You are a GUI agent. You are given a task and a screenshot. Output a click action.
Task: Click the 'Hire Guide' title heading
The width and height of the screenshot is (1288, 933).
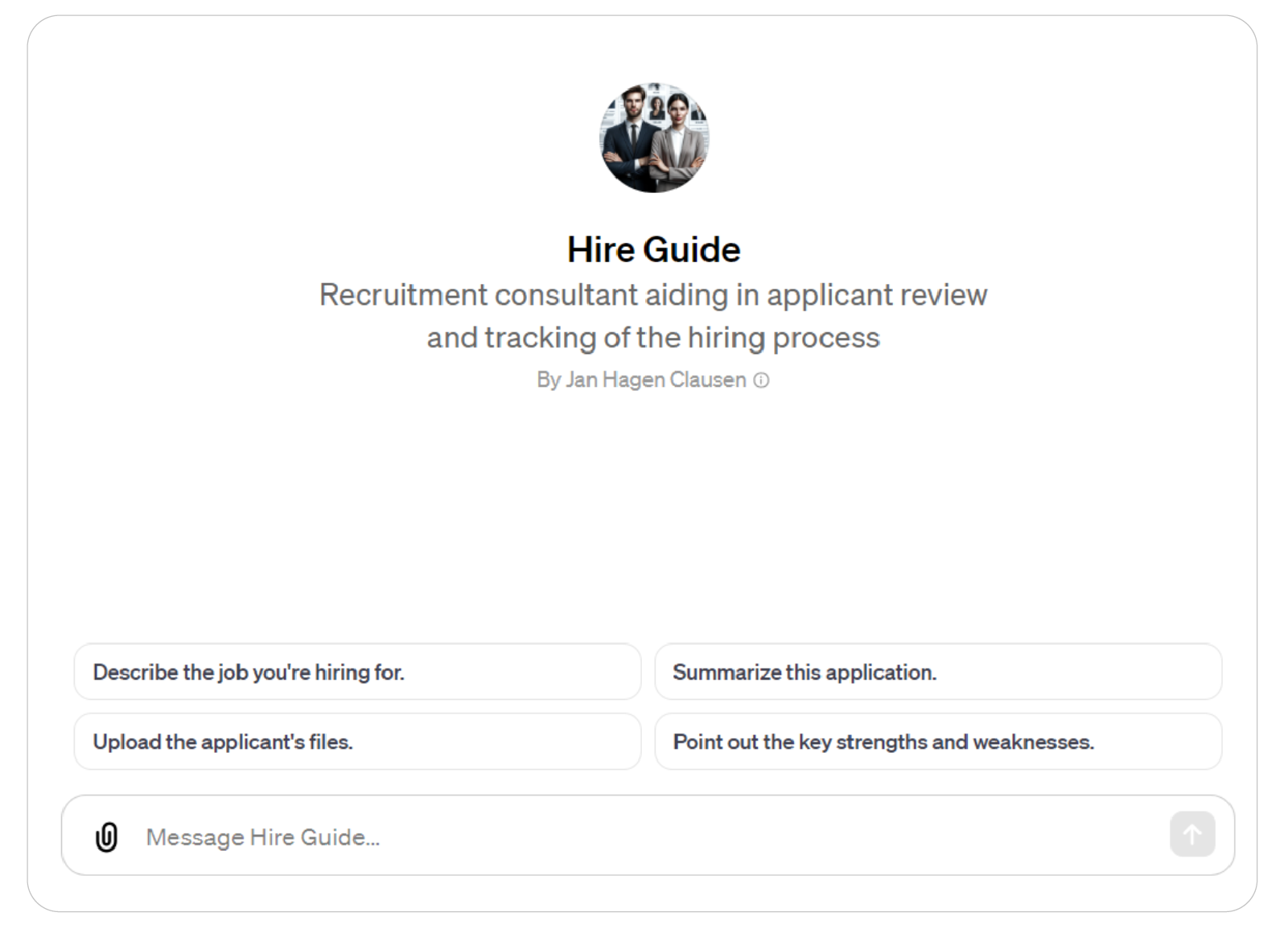click(x=653, y=249)
